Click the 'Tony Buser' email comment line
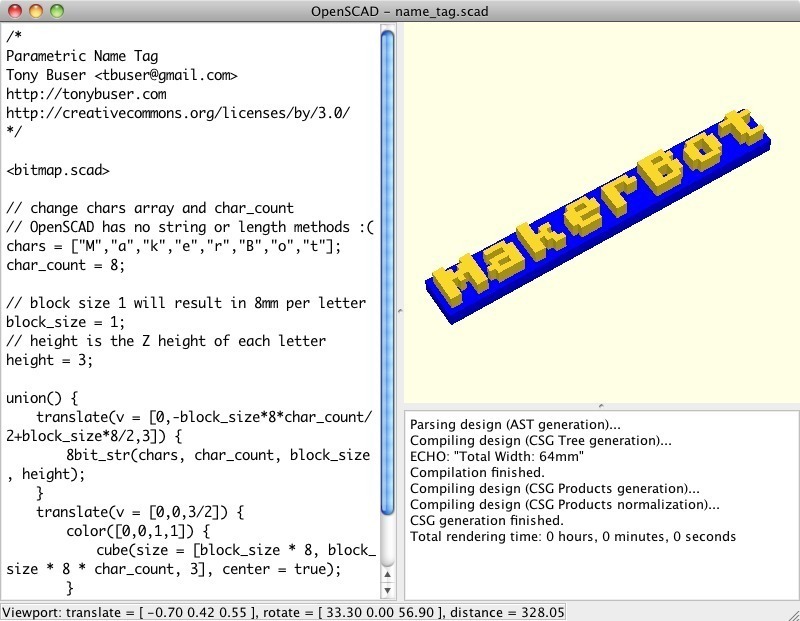The width and height of the screenshot is (800, 621). click(121, 76)
